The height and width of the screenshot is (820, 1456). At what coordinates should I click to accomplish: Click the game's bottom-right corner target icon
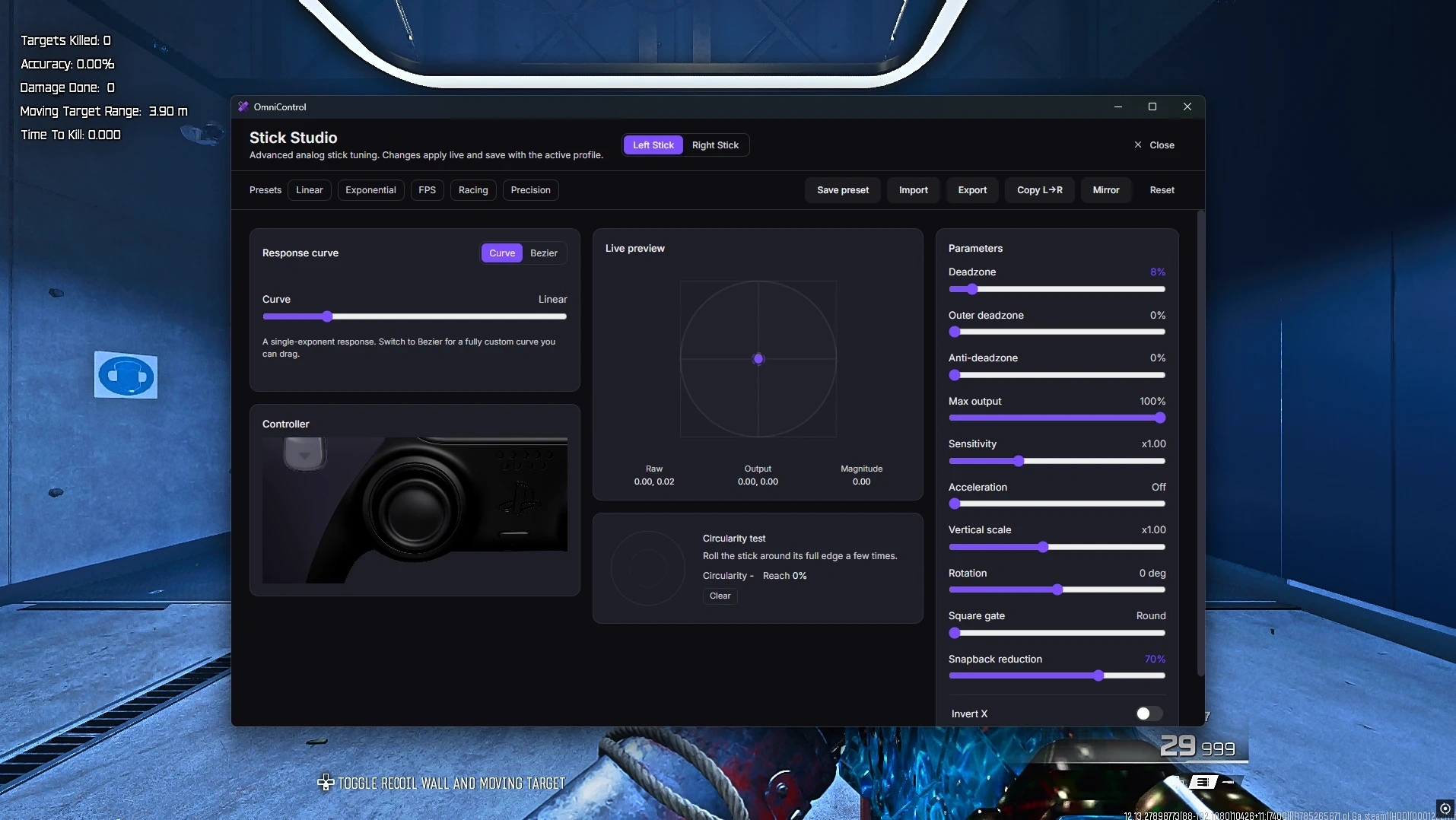tap(1445, 809)
